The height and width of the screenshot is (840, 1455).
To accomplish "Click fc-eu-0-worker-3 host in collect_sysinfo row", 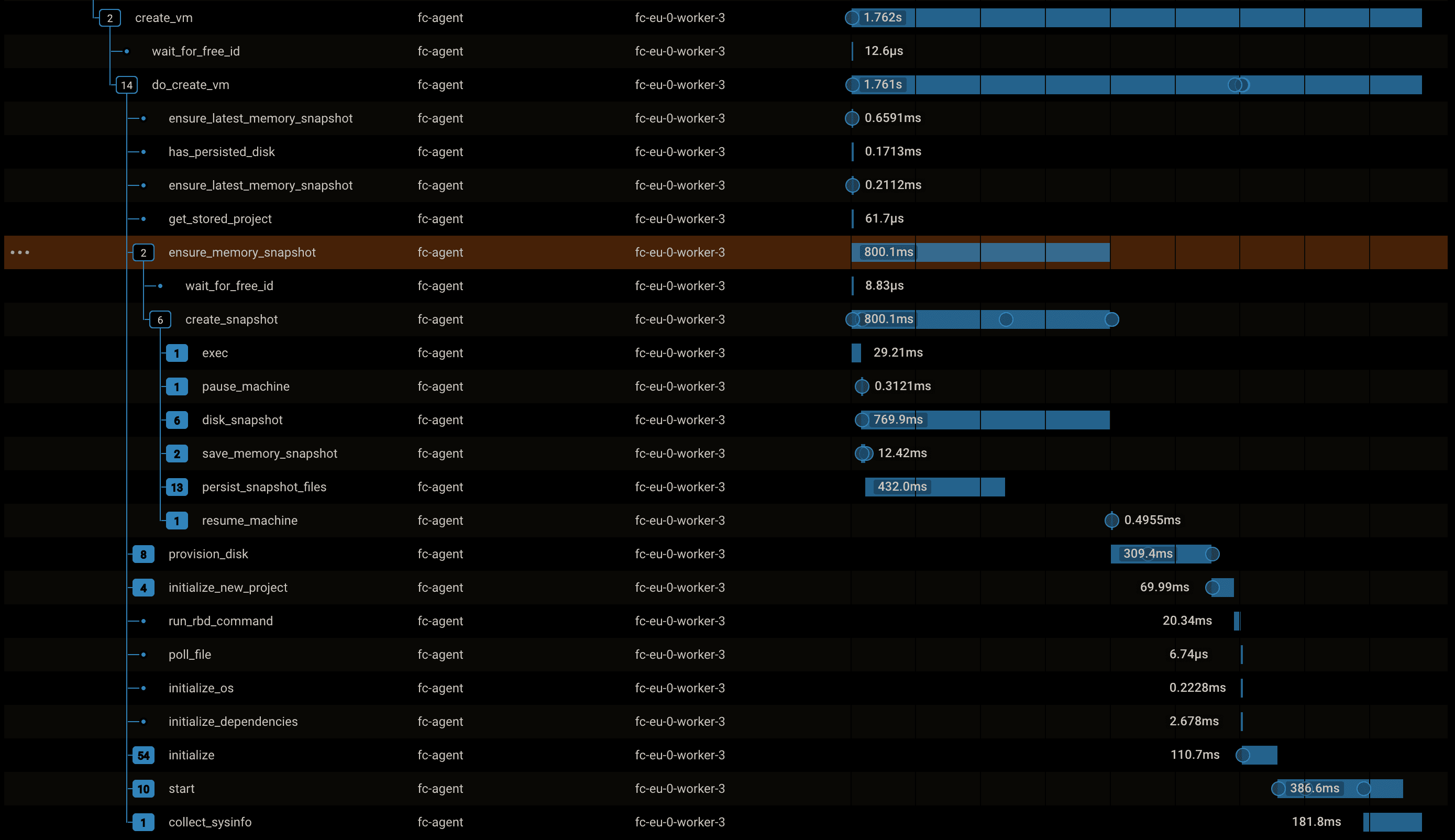I will click(x=680, y=822).
